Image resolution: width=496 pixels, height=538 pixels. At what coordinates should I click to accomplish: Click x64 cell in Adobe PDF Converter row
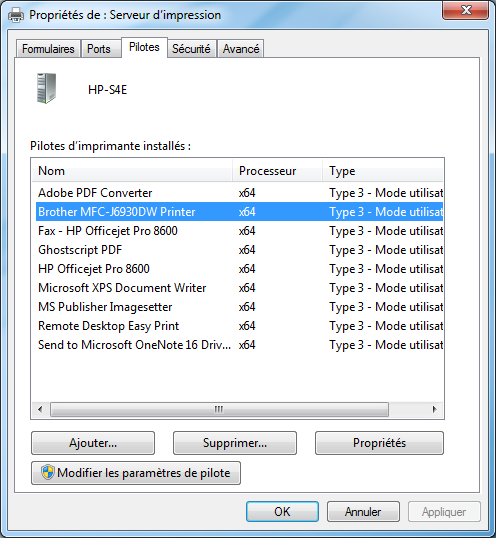coord(247,193)
